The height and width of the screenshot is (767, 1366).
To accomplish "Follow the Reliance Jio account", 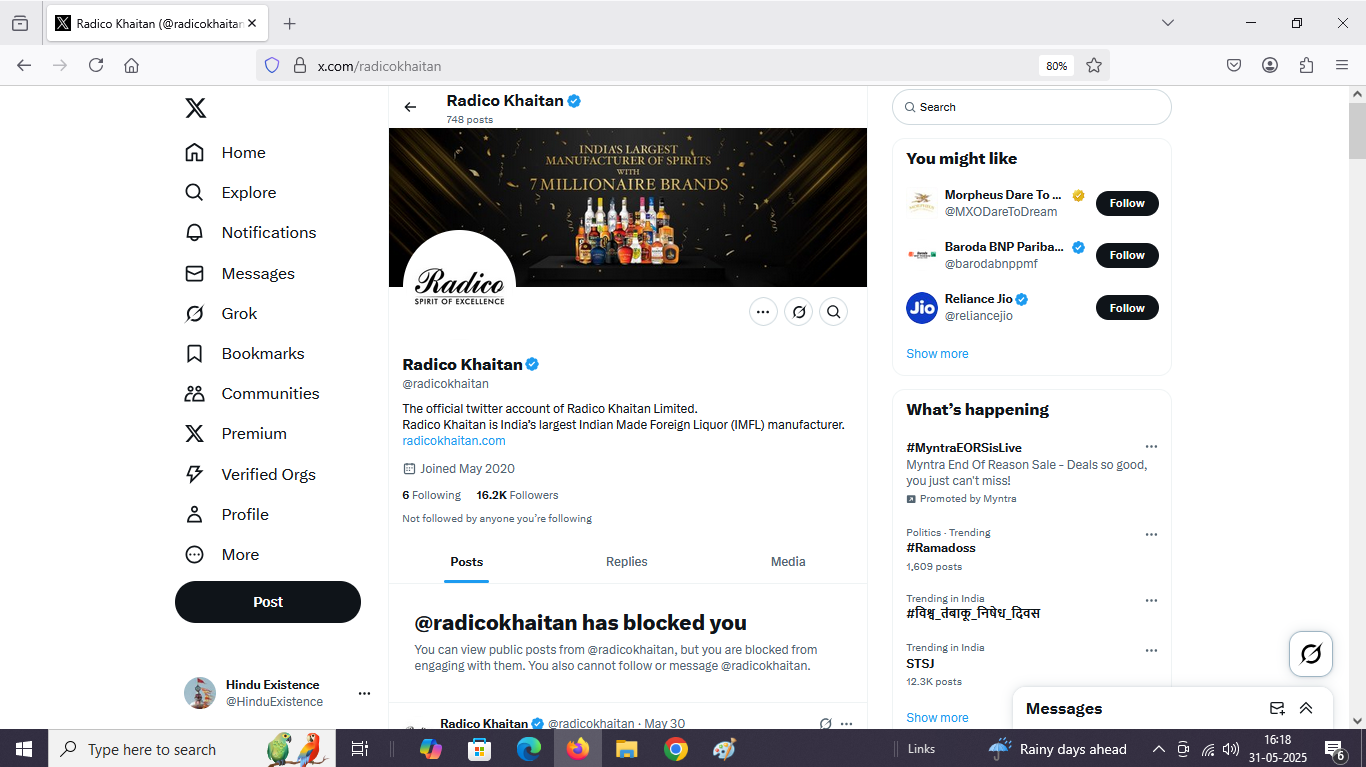I will click(1126, 308).
